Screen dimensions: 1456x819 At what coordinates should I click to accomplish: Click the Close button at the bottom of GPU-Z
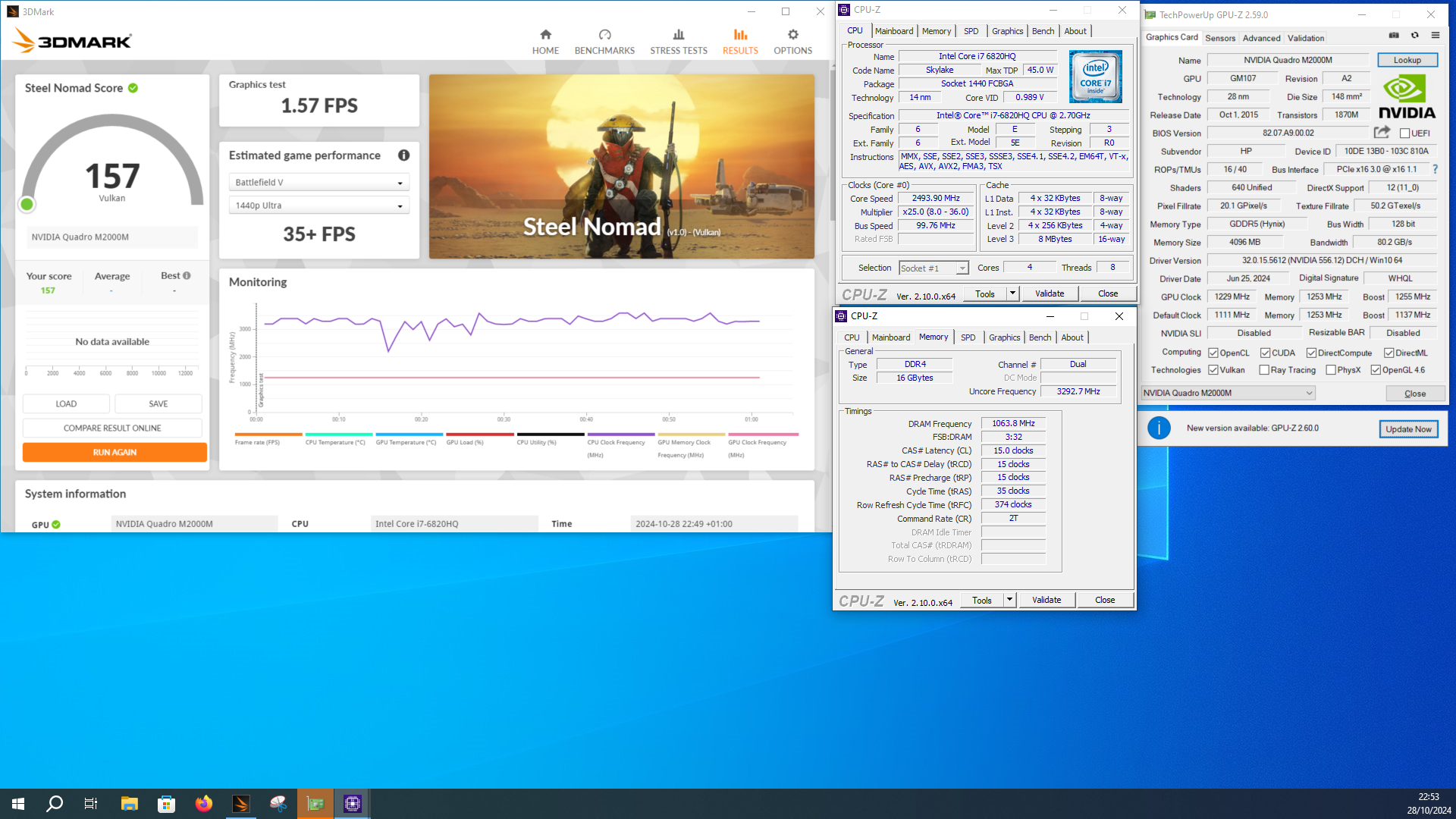(x=1415, y=394)
